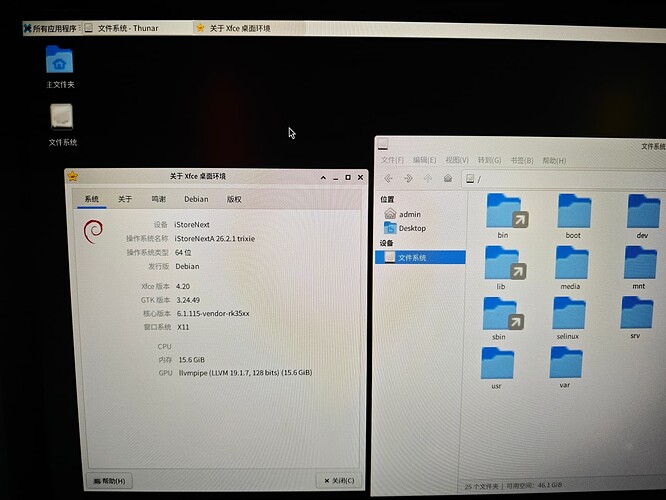This screenshot has width=666, height=500.
Task: Go to parent folder in Thunar
Action: [x=428, y=178]
